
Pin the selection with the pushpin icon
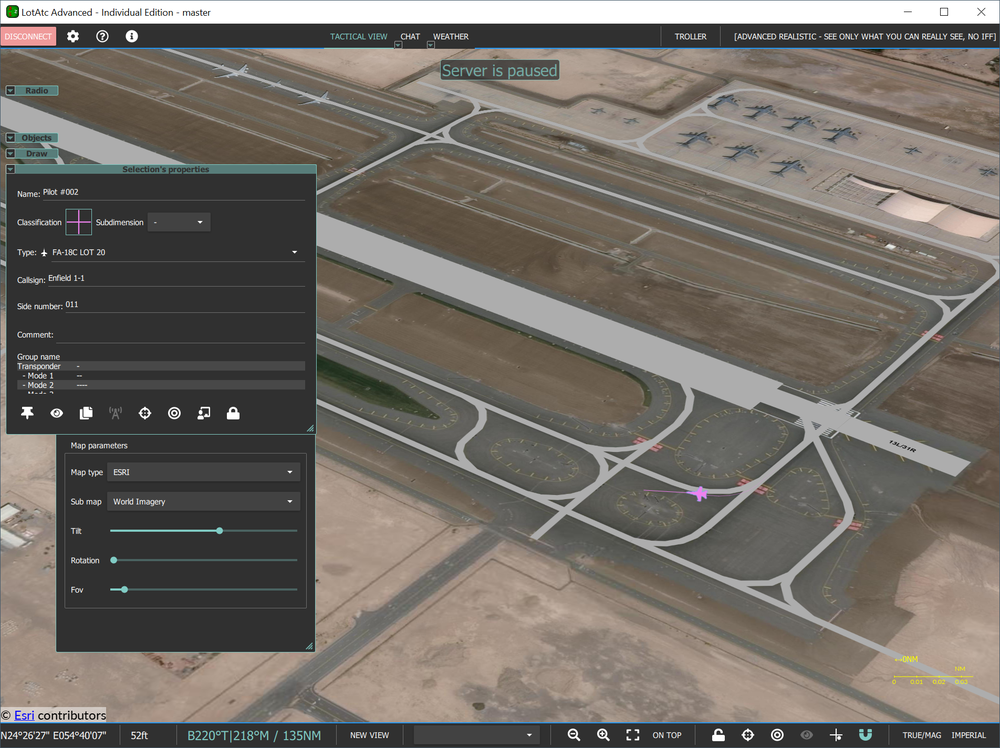tap(27, 413)
